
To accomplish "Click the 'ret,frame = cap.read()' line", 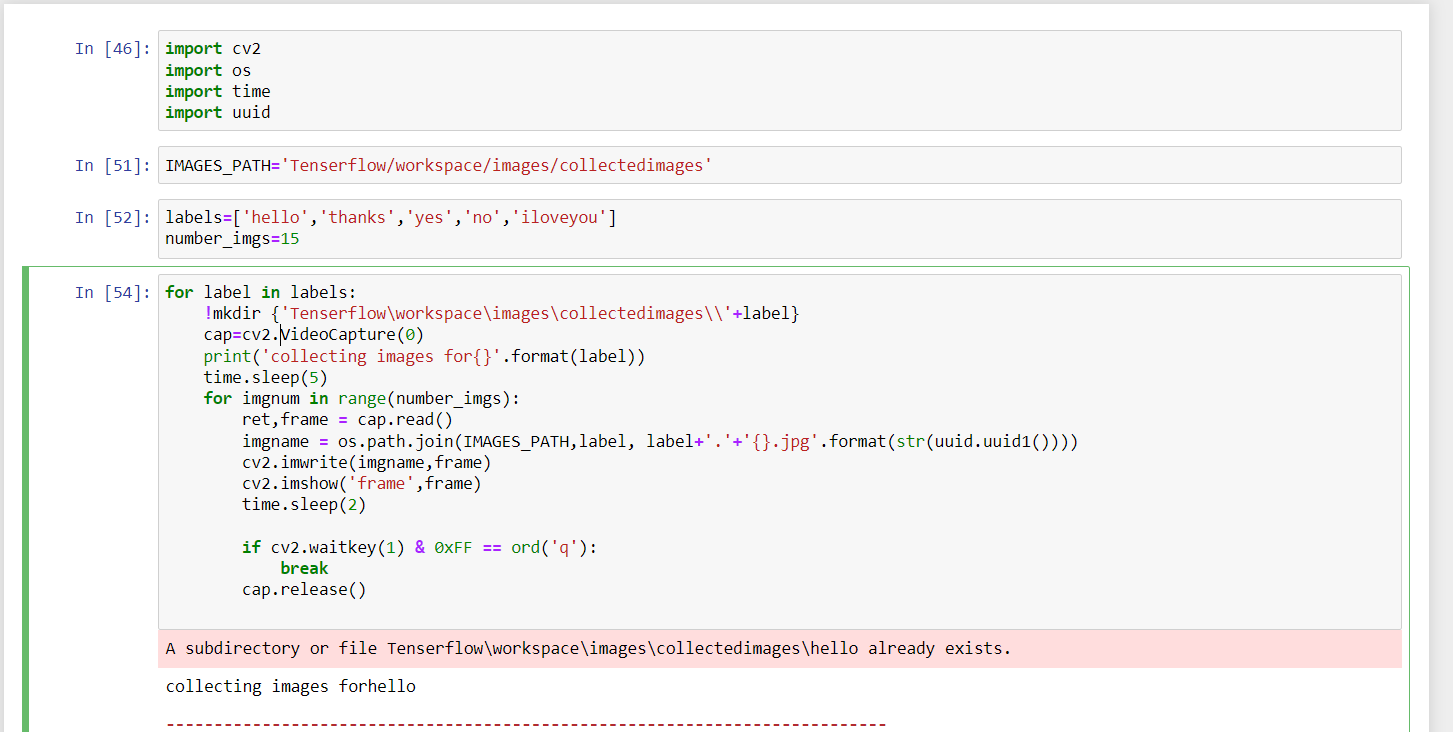I will point(348,420).
